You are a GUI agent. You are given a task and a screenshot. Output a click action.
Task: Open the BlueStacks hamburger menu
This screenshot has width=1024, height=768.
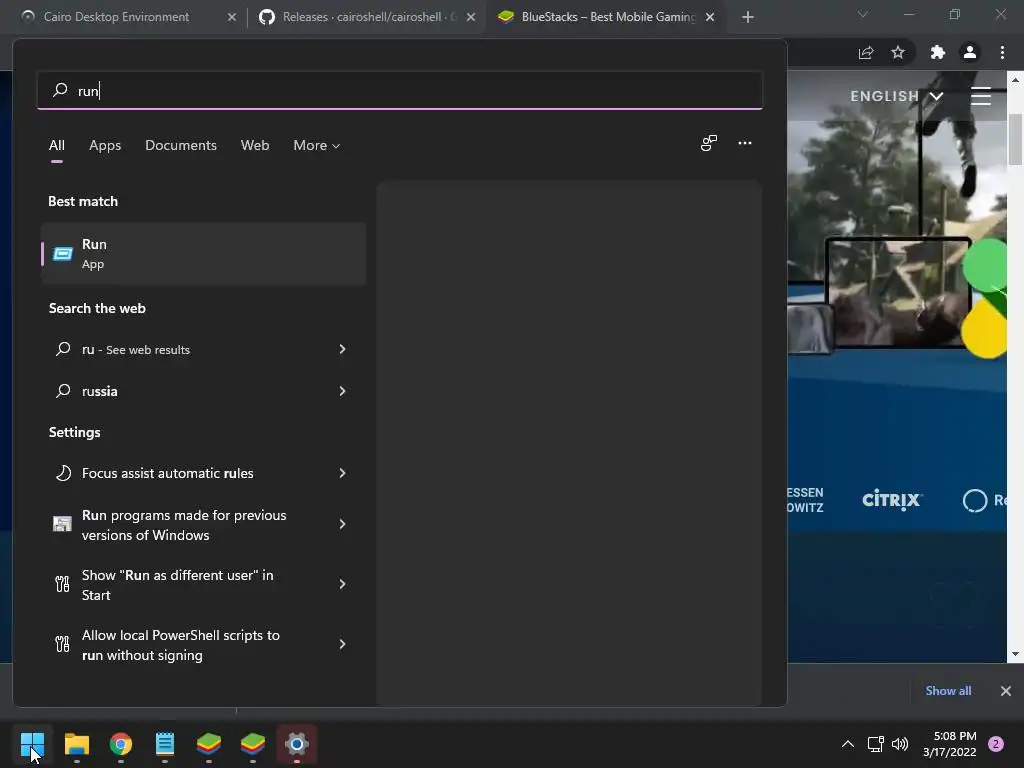(x=981, y=96)
